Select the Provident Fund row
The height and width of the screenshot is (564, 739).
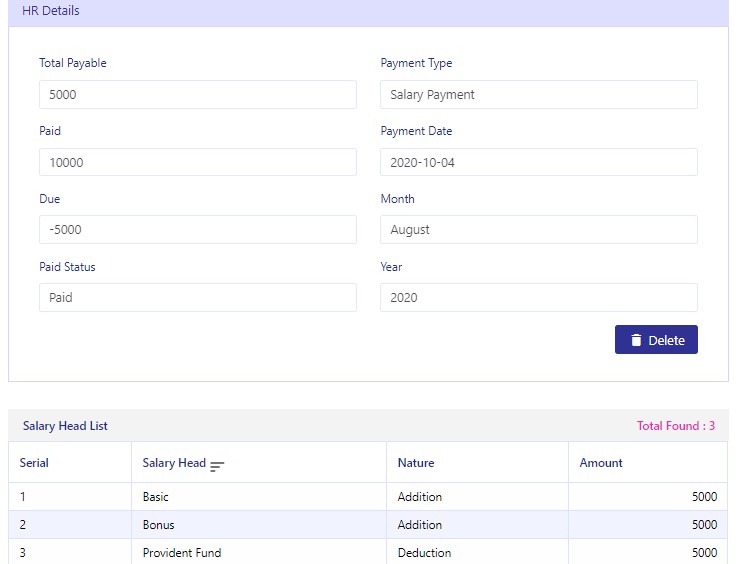[368, 552]
